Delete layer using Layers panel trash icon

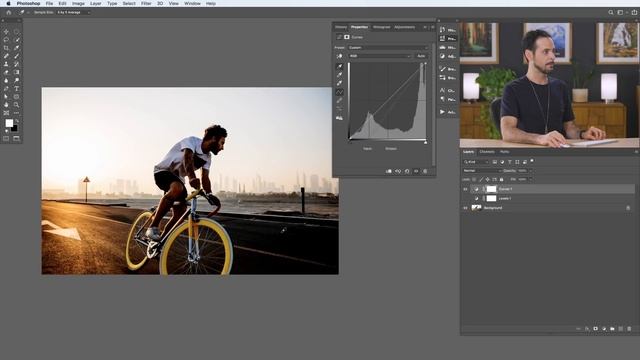[x=629, y=329]
